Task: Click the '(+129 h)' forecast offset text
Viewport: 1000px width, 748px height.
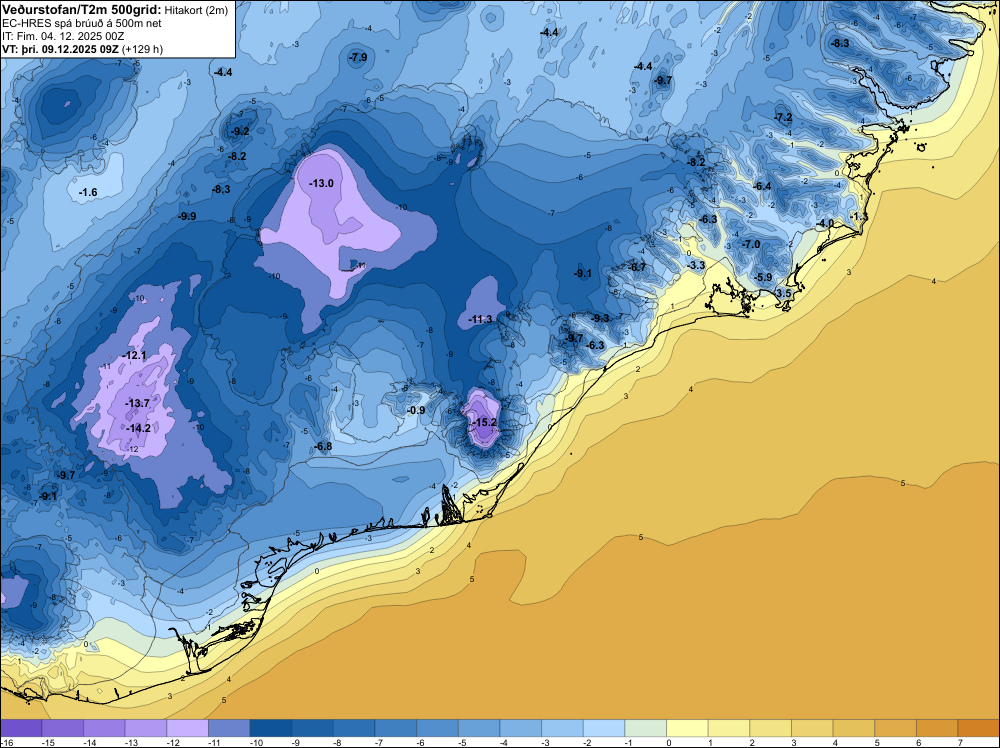Action: pos(142,48)
